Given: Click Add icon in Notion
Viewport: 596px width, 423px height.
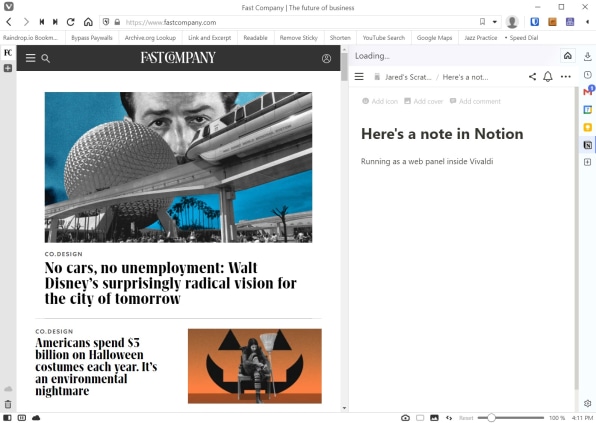Looking at the screenshot, I should (x=380, y=101).
